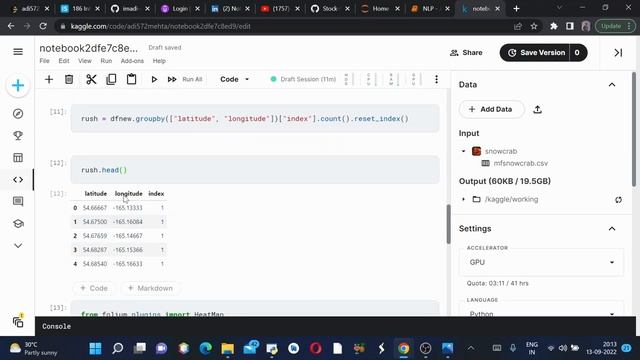
Task: Open browser extensions puzzle icon
Action: point(553,26)
